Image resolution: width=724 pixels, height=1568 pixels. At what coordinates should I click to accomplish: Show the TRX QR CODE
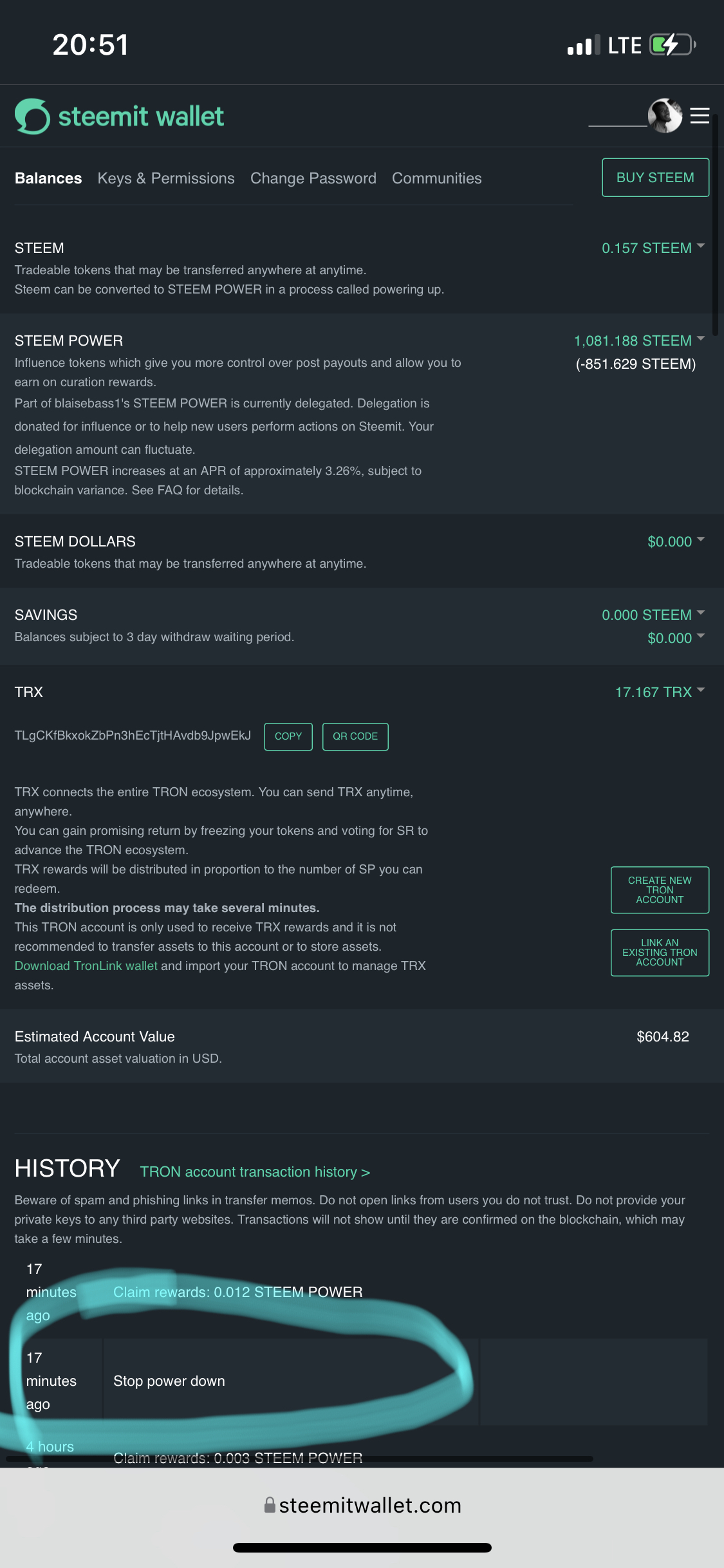tap(355, 736)
